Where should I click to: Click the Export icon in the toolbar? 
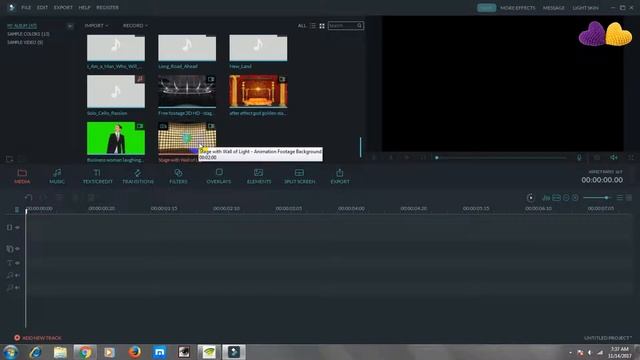[x=340, y=176]
